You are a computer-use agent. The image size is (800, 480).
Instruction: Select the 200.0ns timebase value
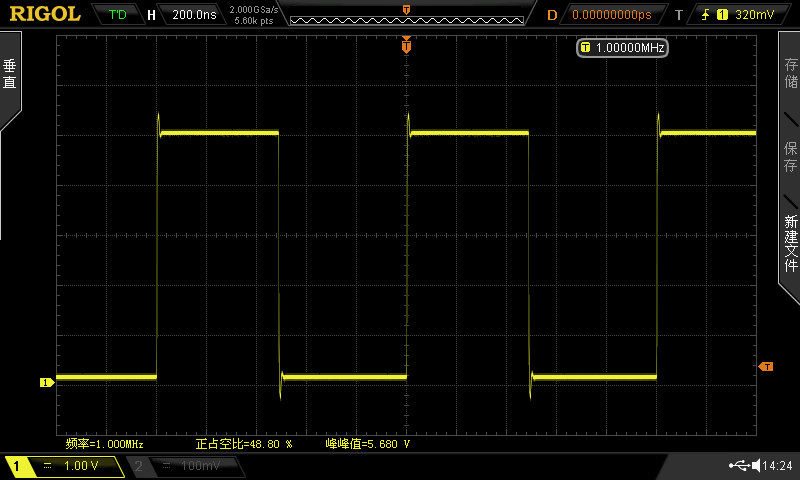(194, 15)
